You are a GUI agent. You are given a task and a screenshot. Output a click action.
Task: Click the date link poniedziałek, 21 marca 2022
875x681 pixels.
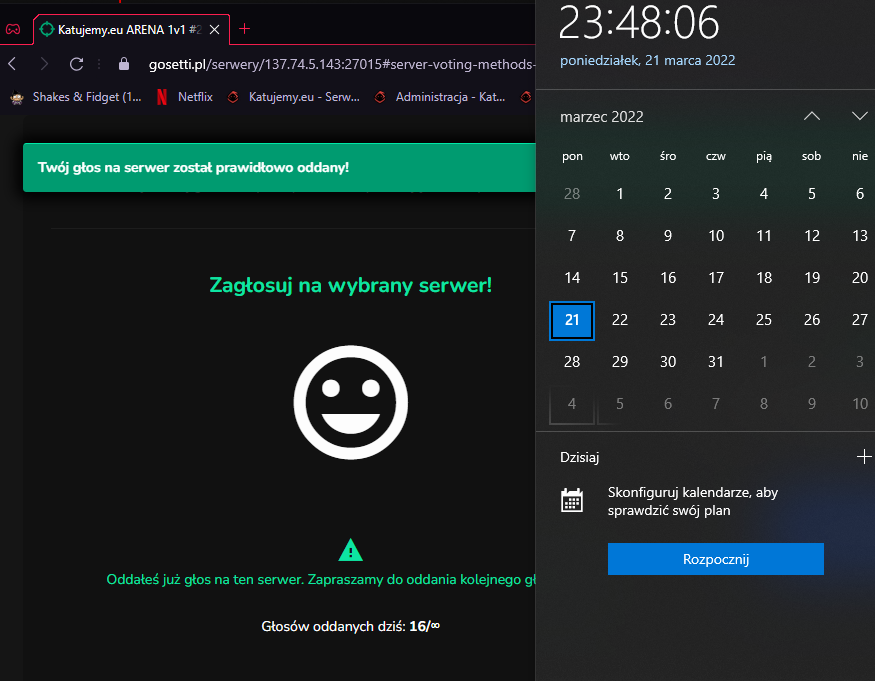[x=647, y=60]
